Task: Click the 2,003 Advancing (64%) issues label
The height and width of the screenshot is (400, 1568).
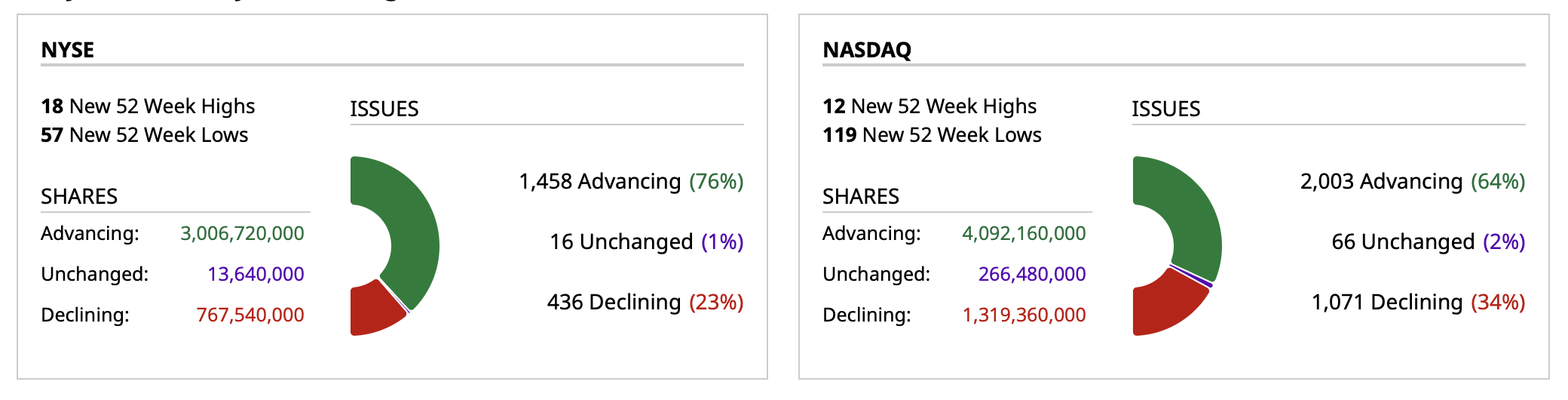Action: click(x=1413, y=181)
